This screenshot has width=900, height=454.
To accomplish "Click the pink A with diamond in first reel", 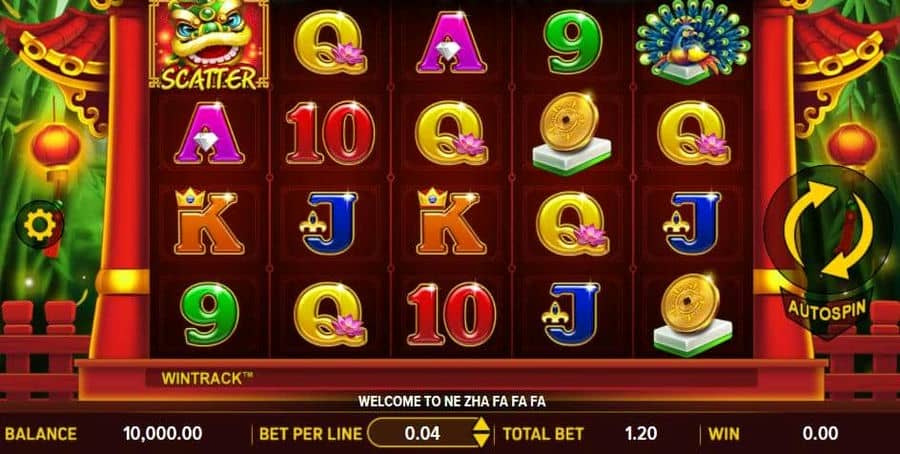I will coord(209,134).
